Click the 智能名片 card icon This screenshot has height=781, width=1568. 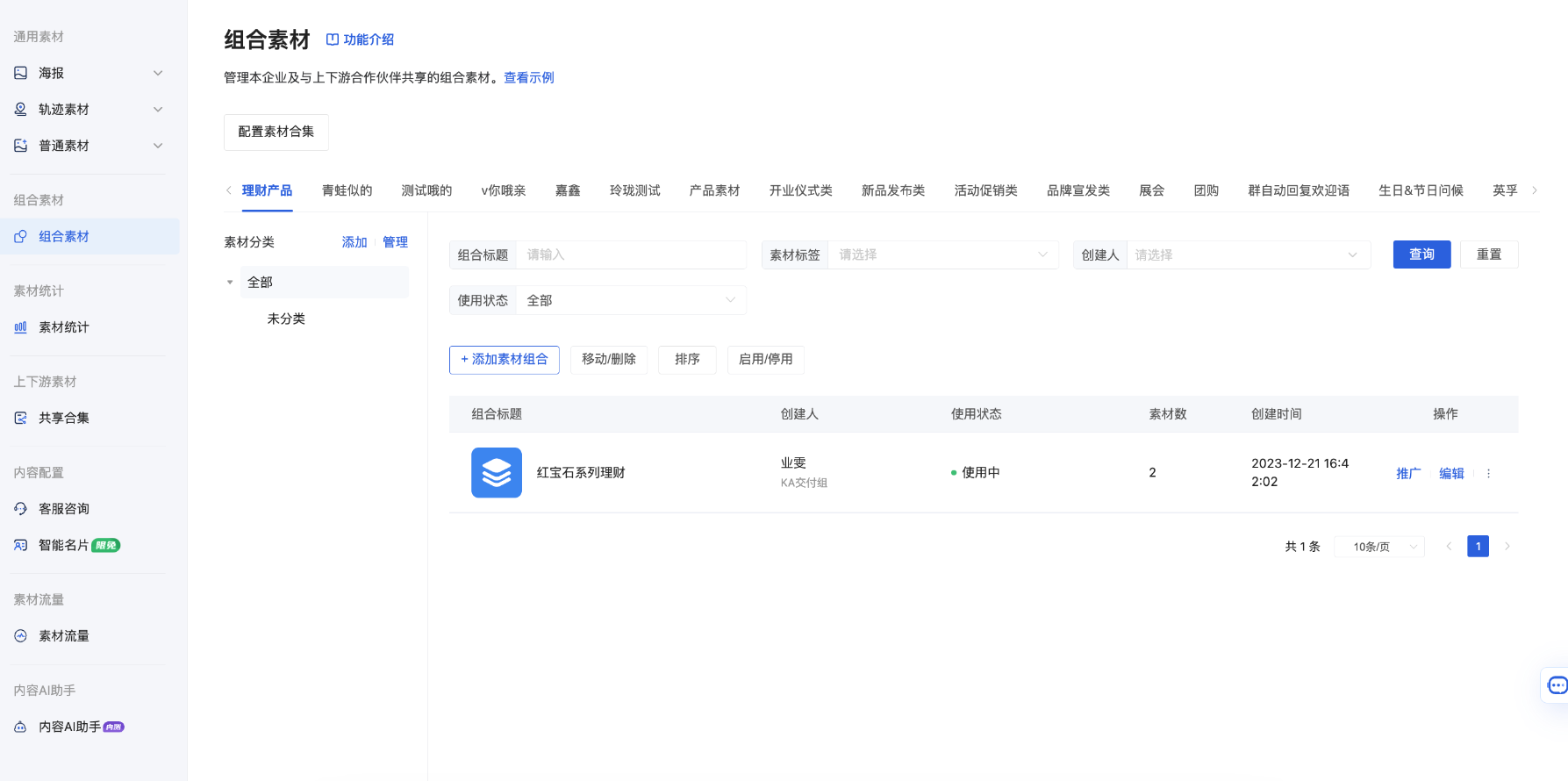20,545
